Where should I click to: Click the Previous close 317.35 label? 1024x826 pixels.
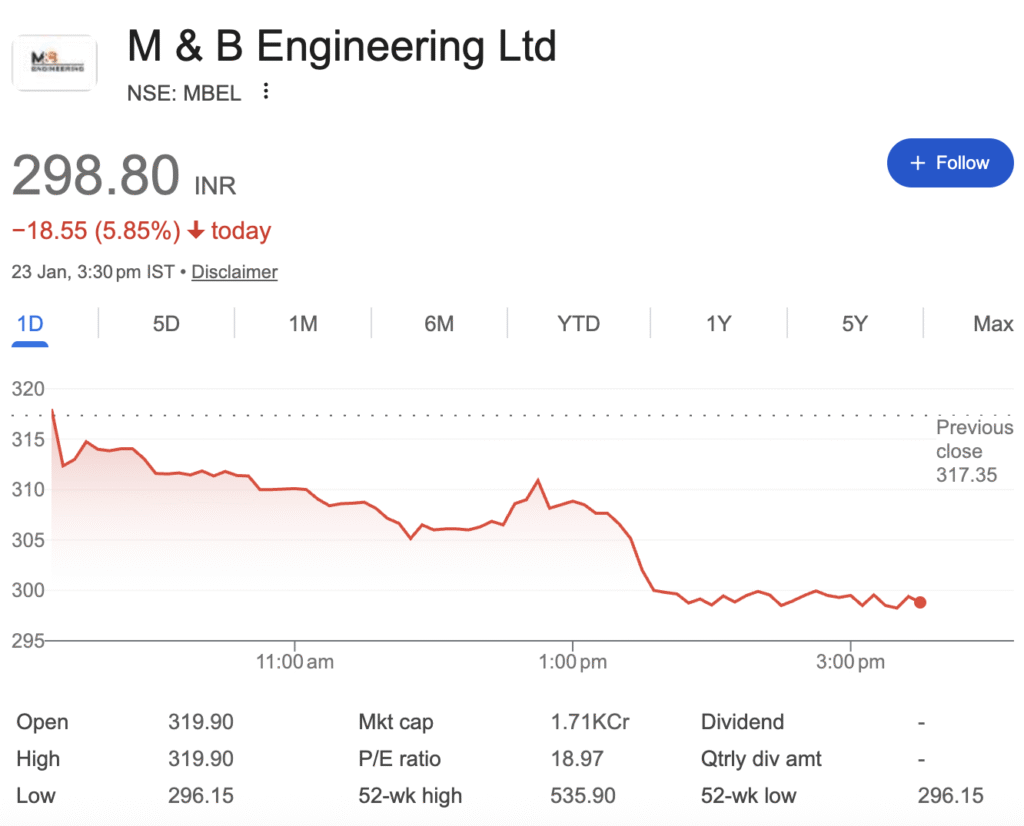973,451
